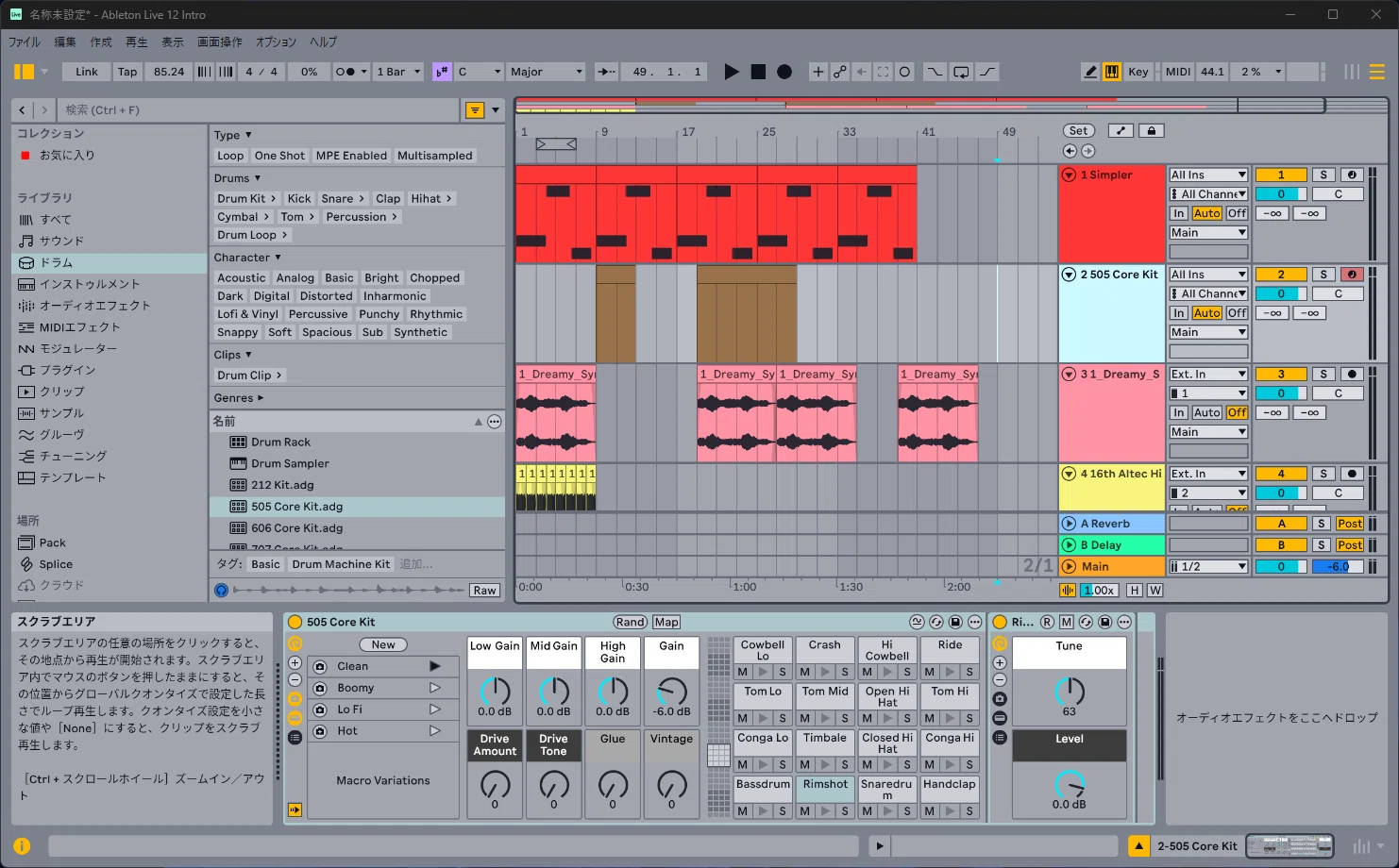Enable MIDI Arrangement Overdub plus icon
The height and width of the screenshot is (868, 1399).
click(x=817, y=72)
